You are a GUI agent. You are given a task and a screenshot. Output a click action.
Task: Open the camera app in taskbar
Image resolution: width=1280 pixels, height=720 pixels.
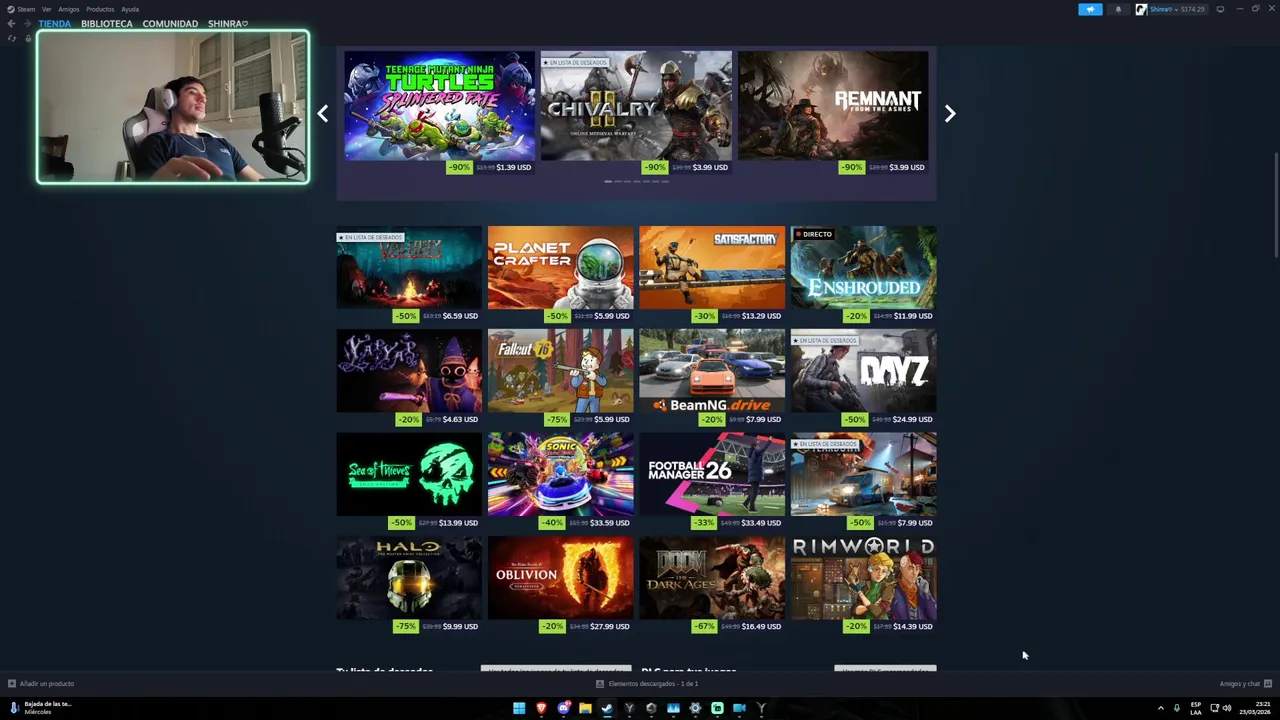(x=739, y=708)
